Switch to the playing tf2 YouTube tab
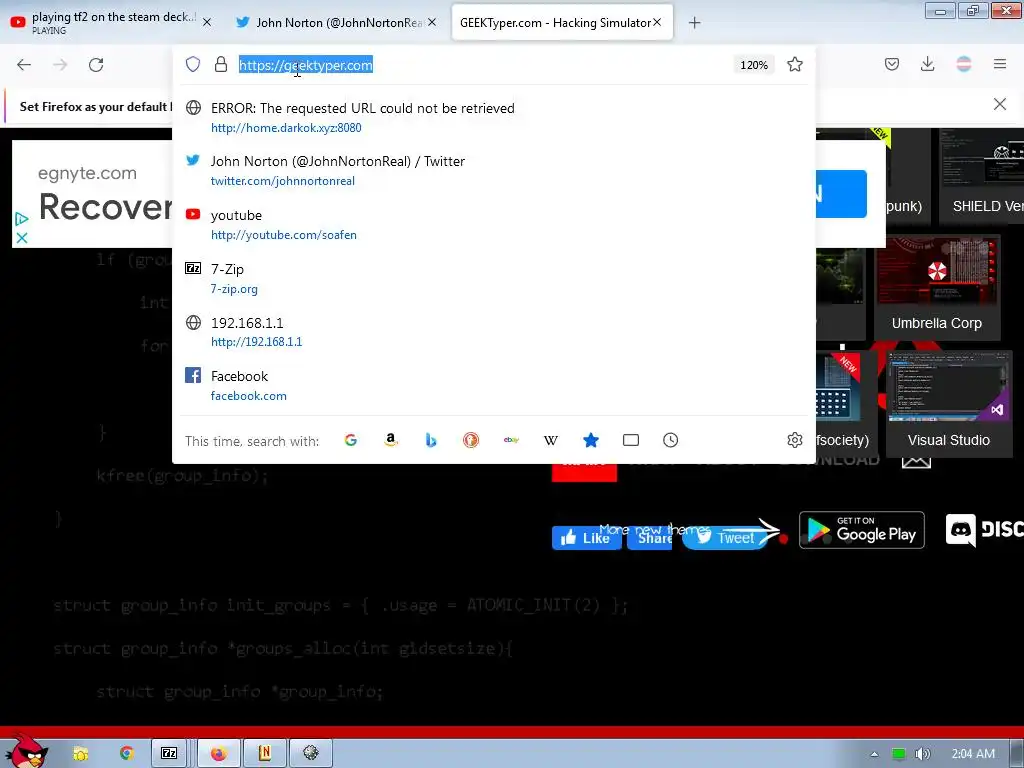1024x768 pixels. [111, 22]
